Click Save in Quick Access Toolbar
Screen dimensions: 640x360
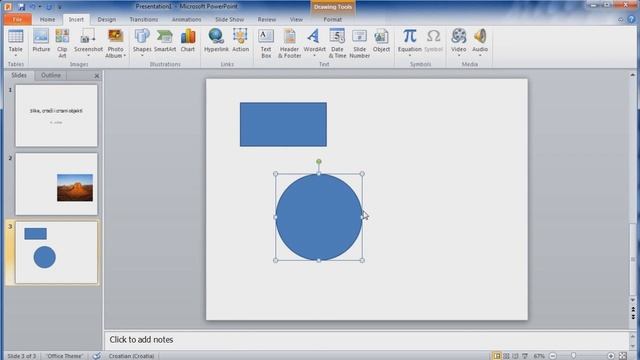click(21, 7)
